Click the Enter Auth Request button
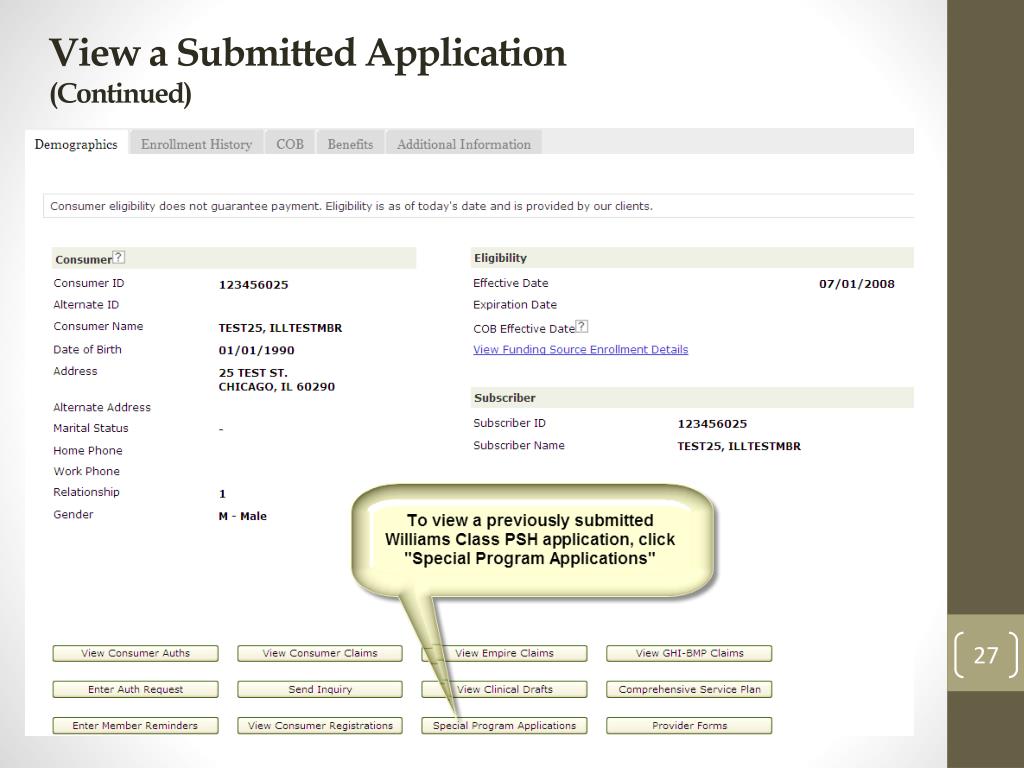1024x768 pixels. pyautogui.click(x=135, y=690)
